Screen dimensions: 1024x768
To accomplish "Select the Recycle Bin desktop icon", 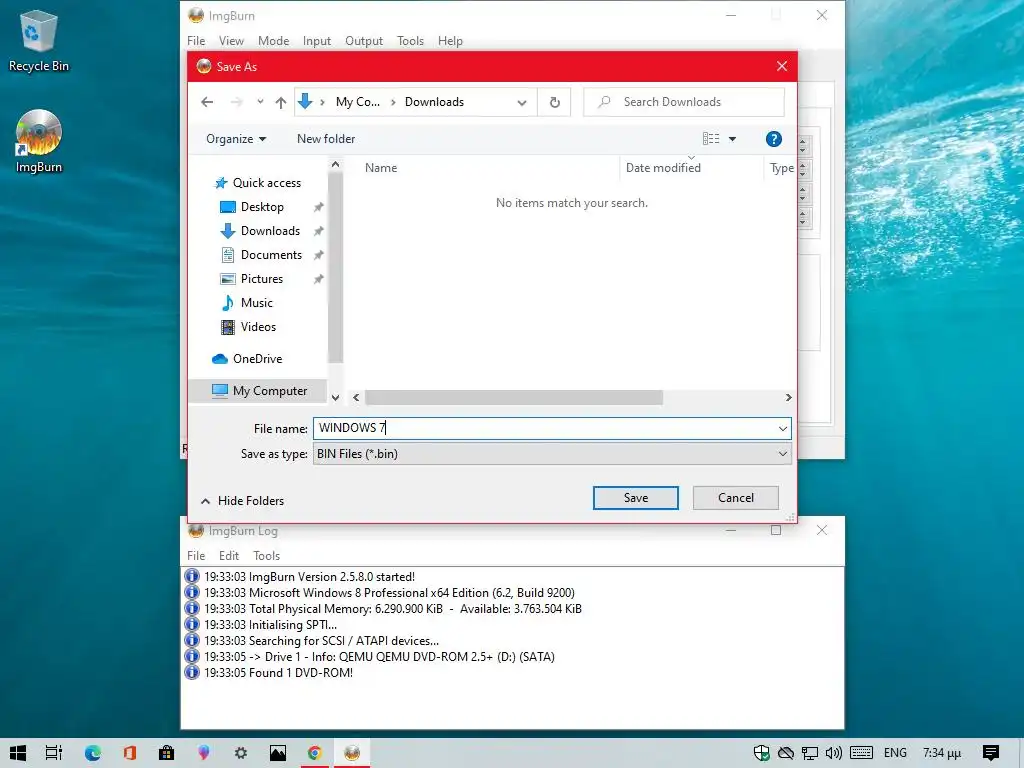I will (x=39, y=40).
